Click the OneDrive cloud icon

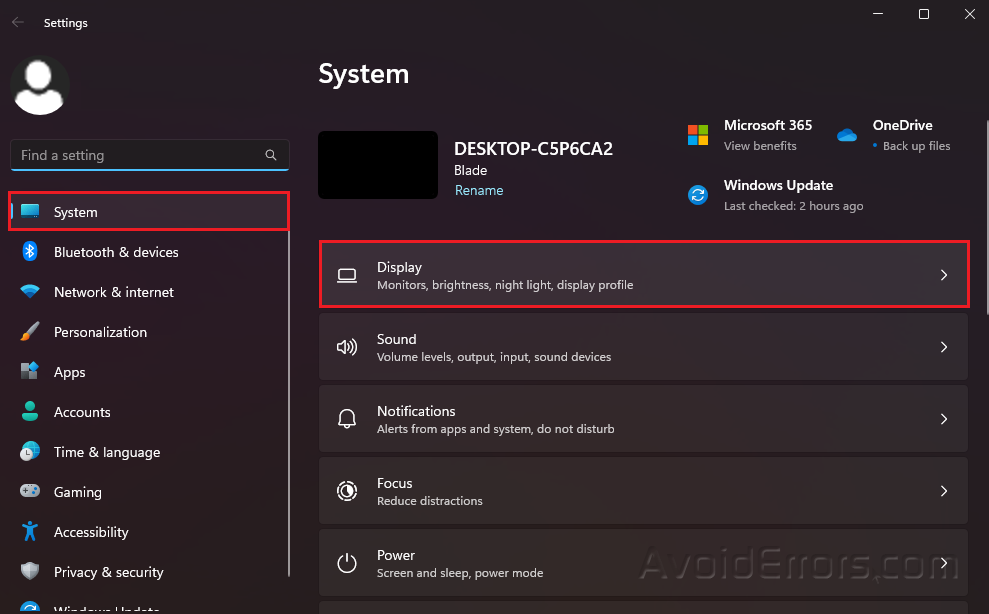pos(847,135)
